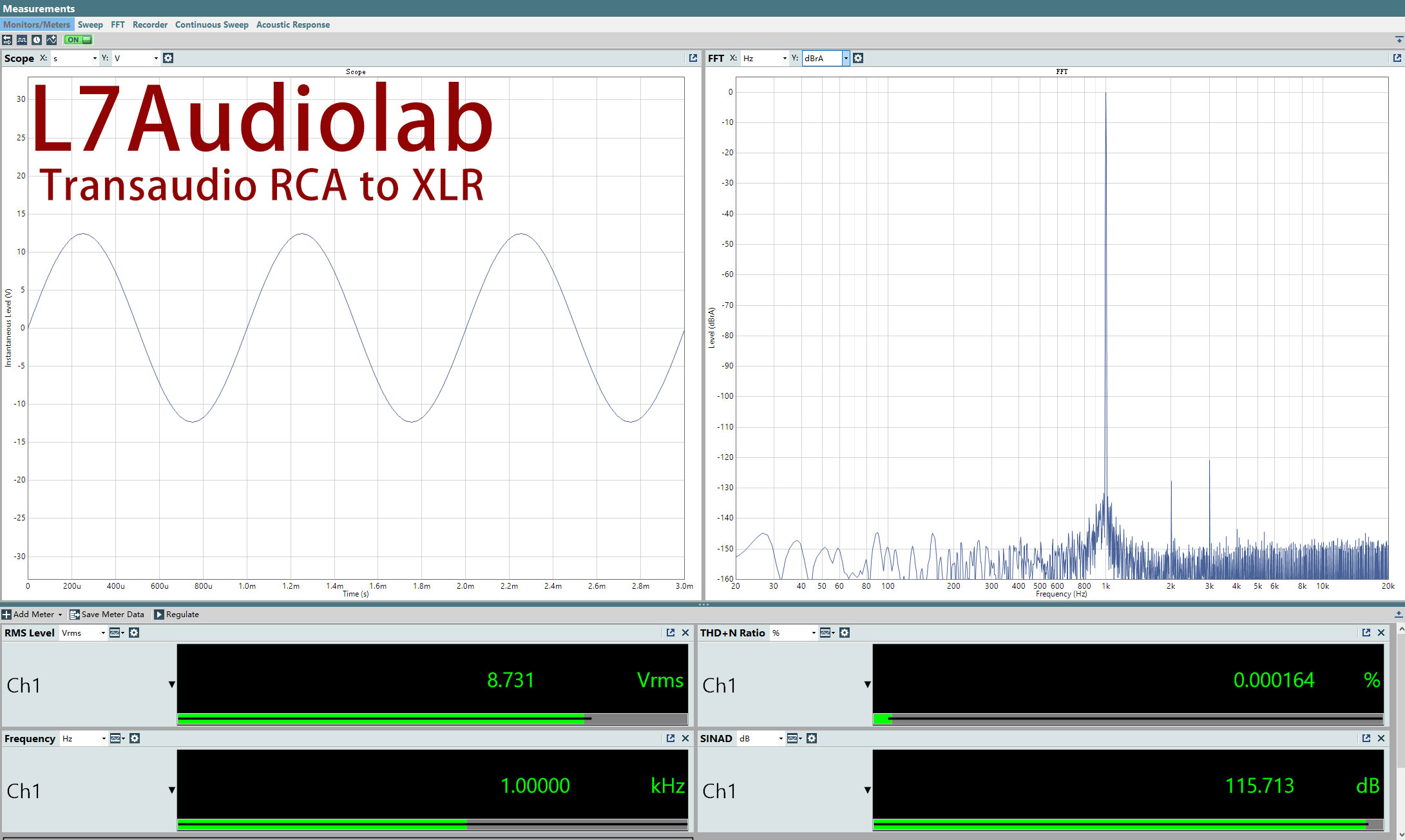
Task: Pop out the THD+N Ratio meter
Action: 1366,633
